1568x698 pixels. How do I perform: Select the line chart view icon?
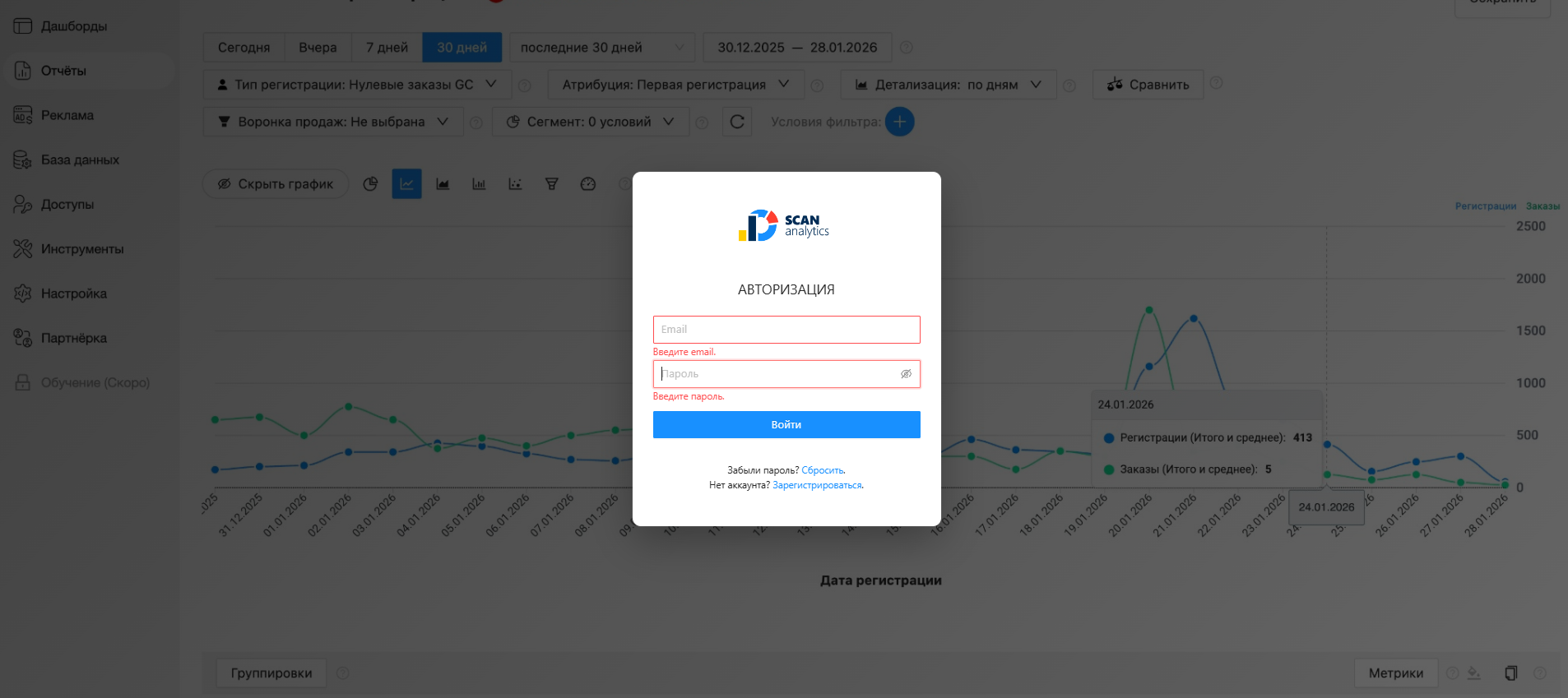(x=406, y=184)
